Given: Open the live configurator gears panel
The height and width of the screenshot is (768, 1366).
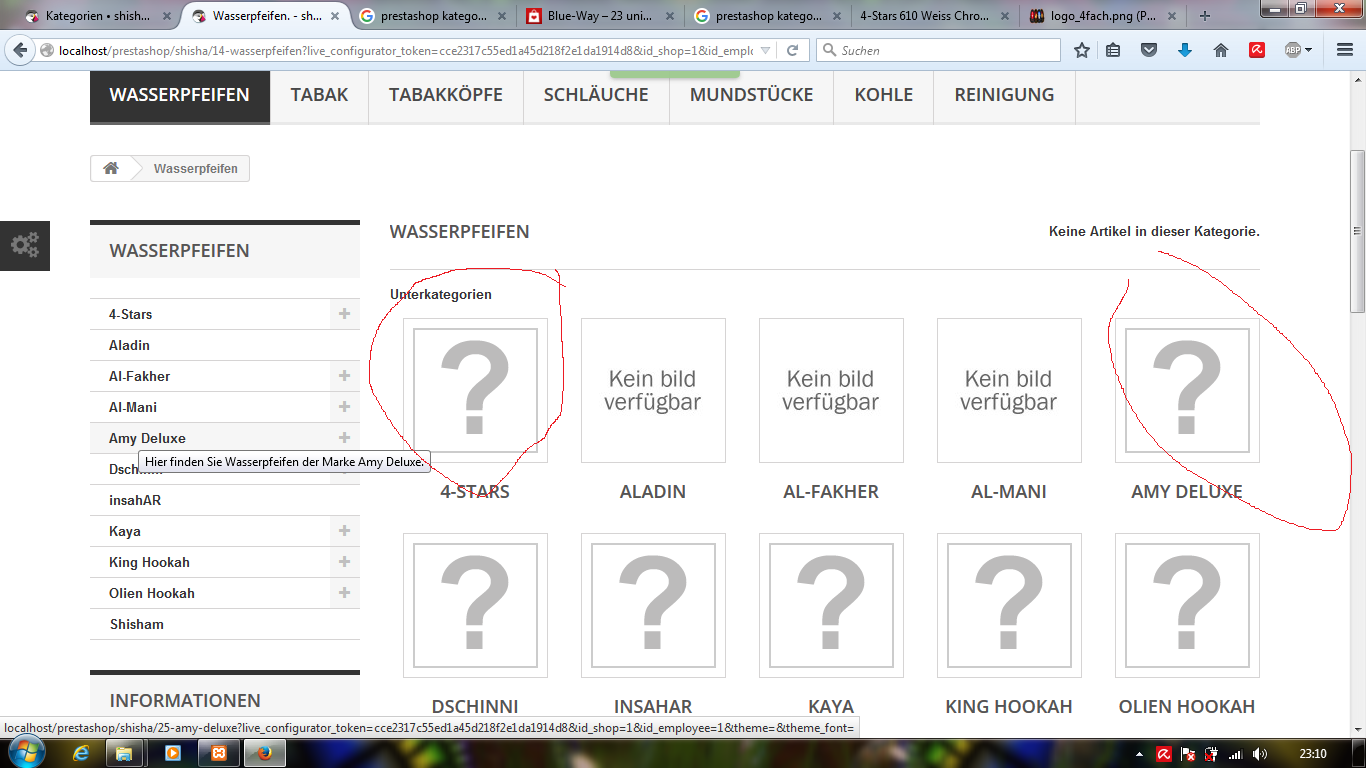Looking at the screenshot, I should (x=25, y=245).
